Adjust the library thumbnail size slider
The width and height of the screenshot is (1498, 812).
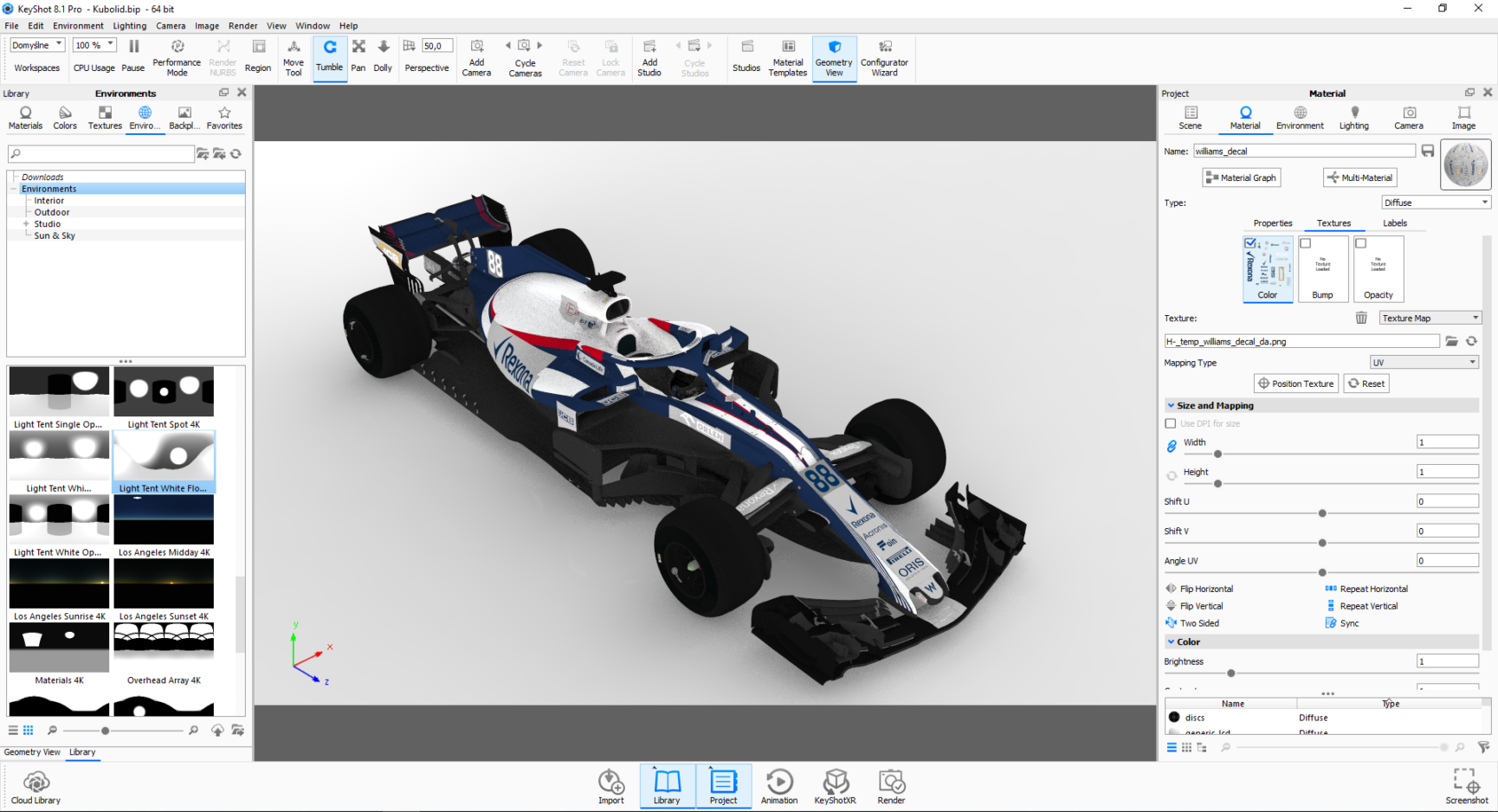(106, 731)
